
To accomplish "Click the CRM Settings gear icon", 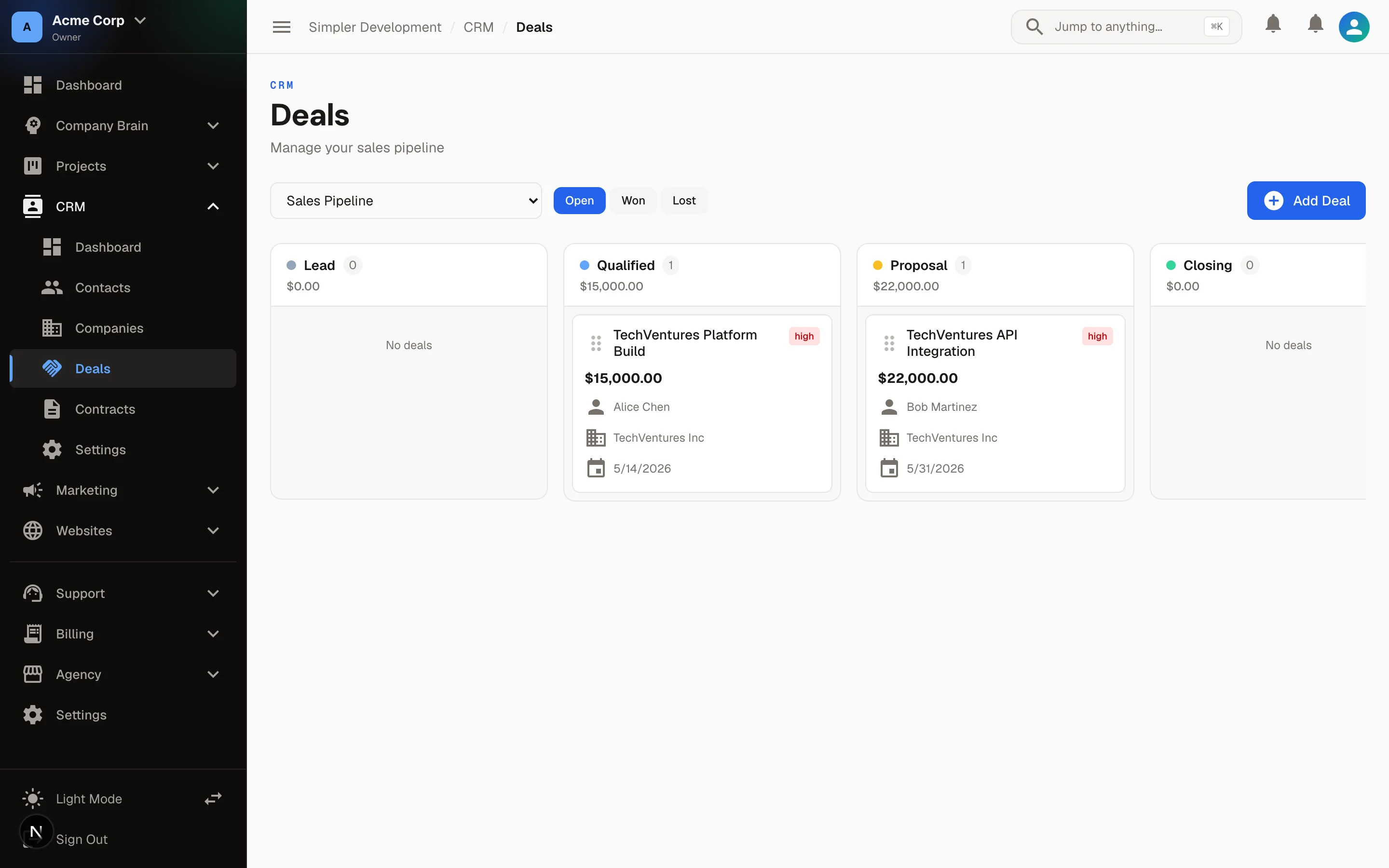I will 52,449.
